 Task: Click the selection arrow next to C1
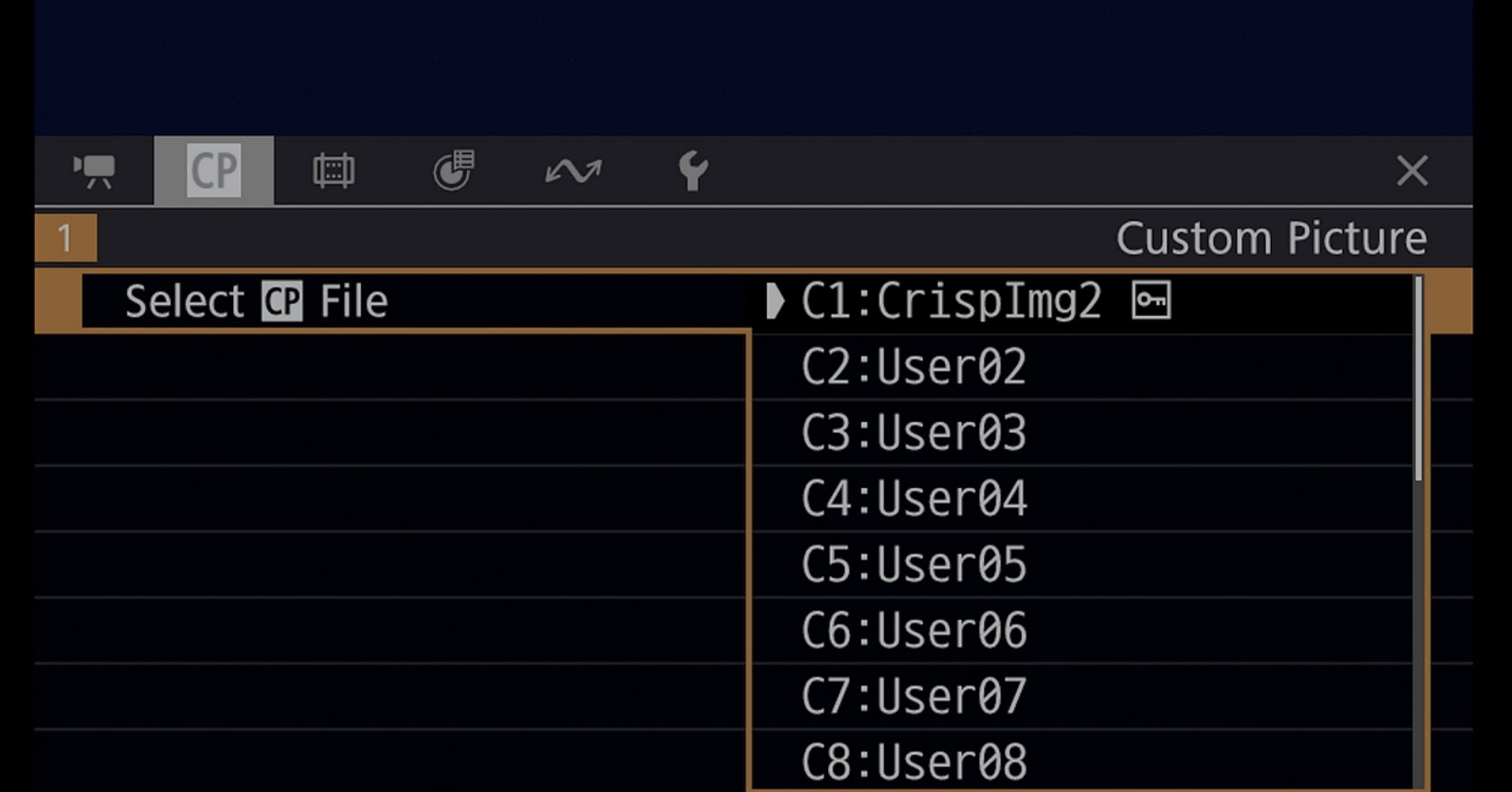pos(774,301)
